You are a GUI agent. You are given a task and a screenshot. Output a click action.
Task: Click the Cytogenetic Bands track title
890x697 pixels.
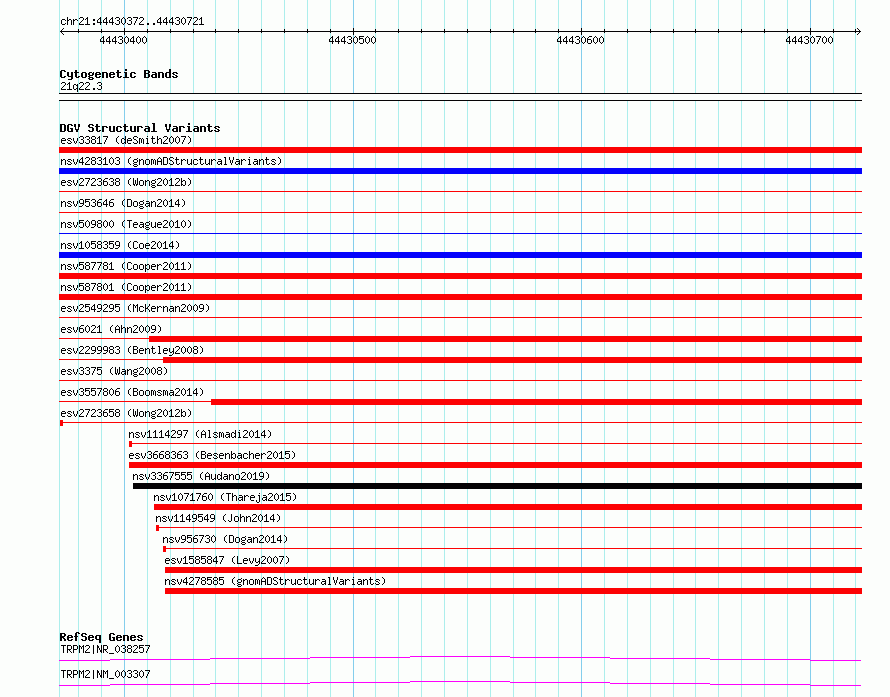click(119, 74)
